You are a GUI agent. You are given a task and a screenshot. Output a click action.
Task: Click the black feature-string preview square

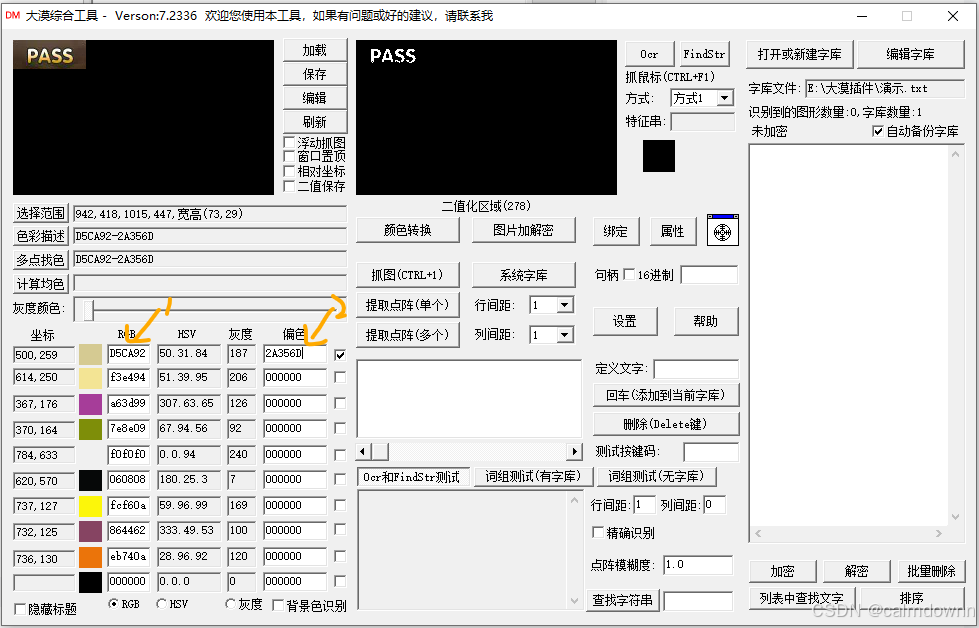click(x=659, y=155)
